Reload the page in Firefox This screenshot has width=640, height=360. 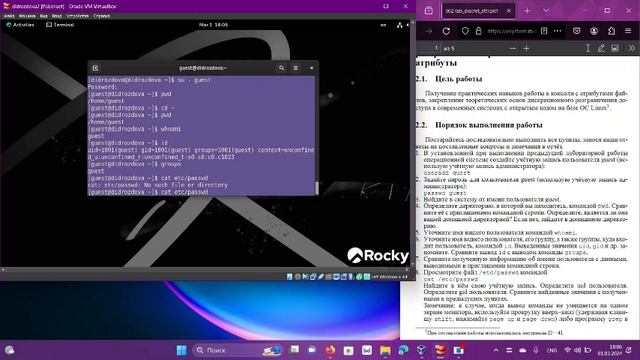446,31
